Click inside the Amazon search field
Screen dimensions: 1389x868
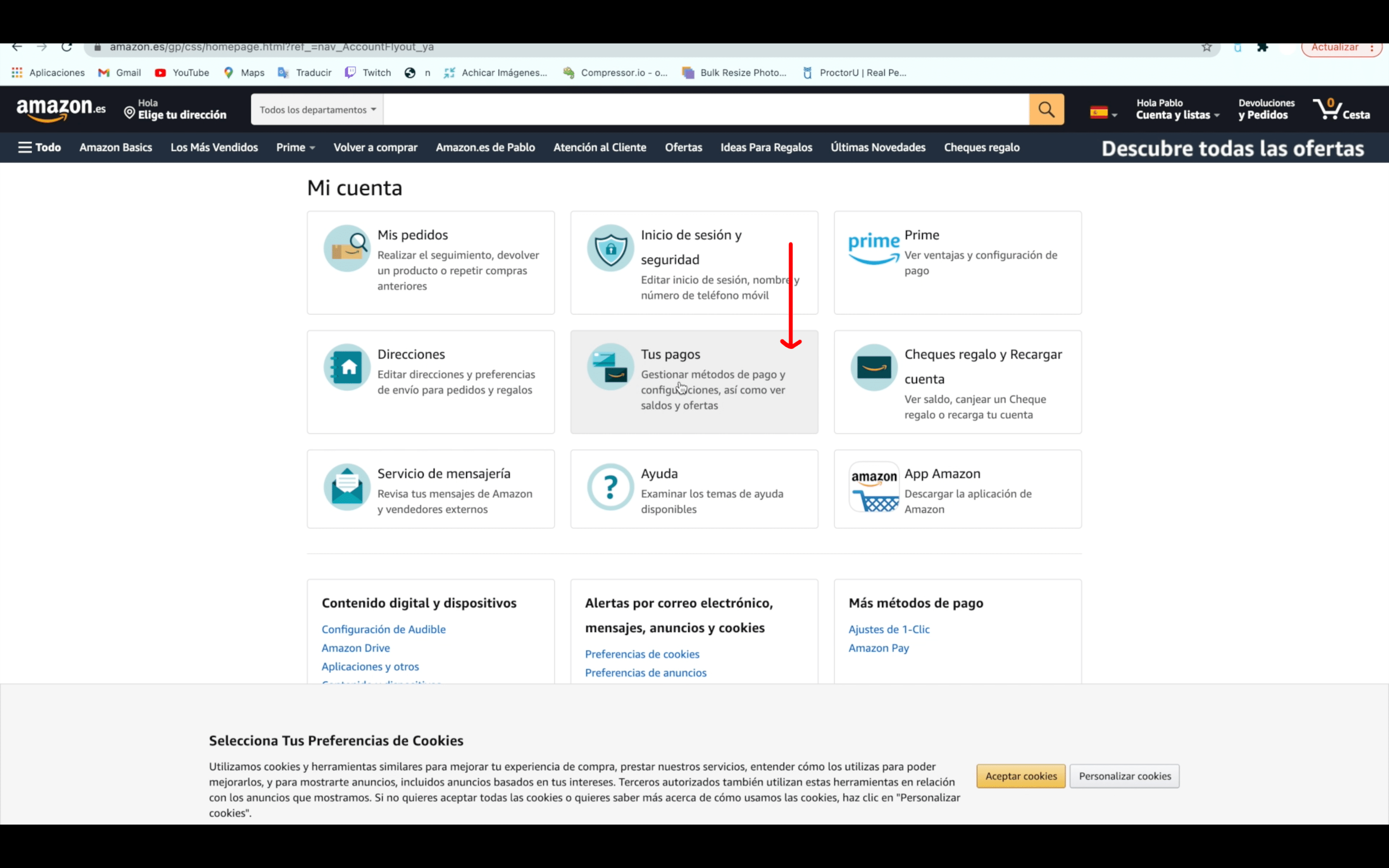[x=706, y=110]
